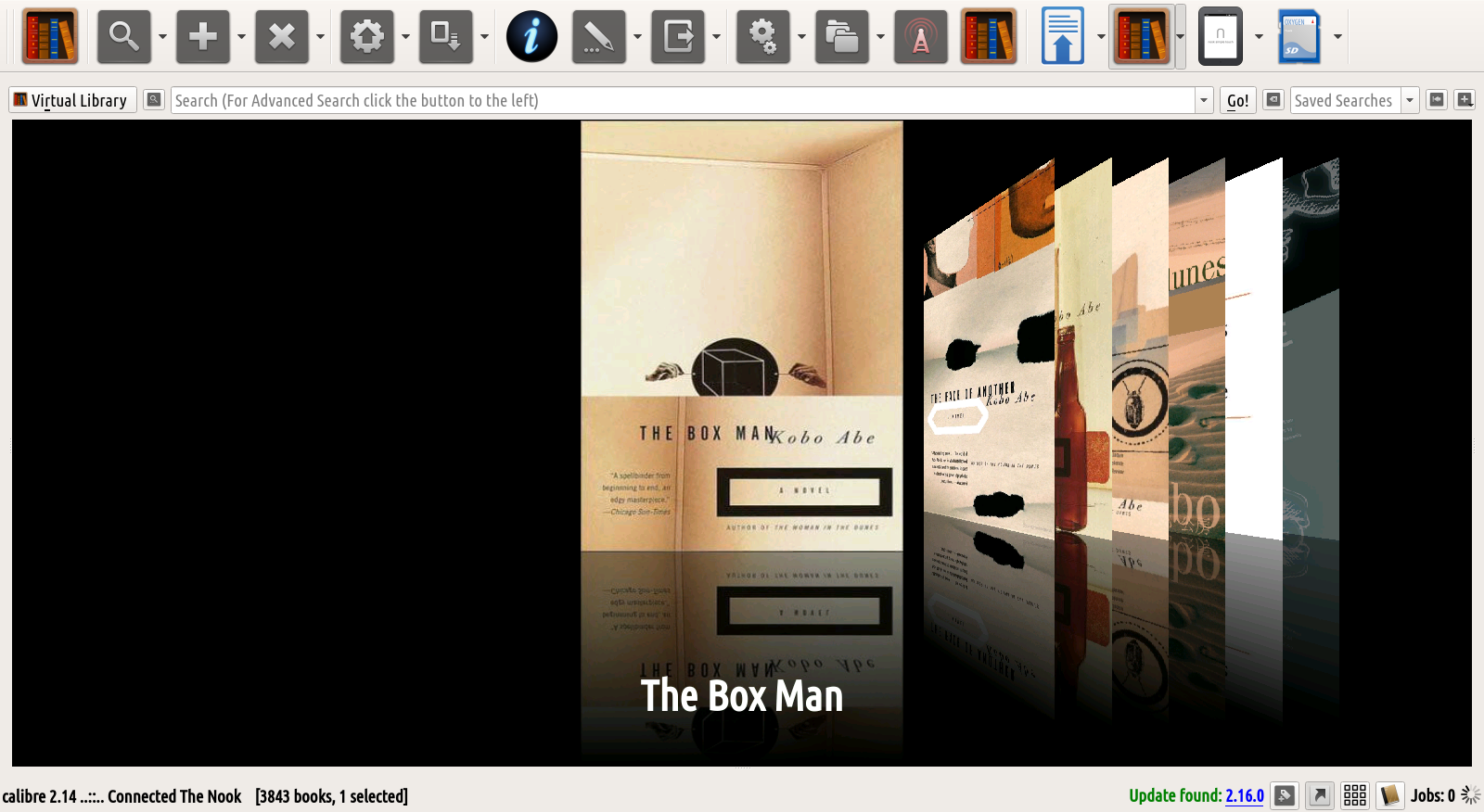The width and height of the screenshot is (1484, 812).
Task: Expand the pen icon dropdown arrow
Action: (637, 37)
